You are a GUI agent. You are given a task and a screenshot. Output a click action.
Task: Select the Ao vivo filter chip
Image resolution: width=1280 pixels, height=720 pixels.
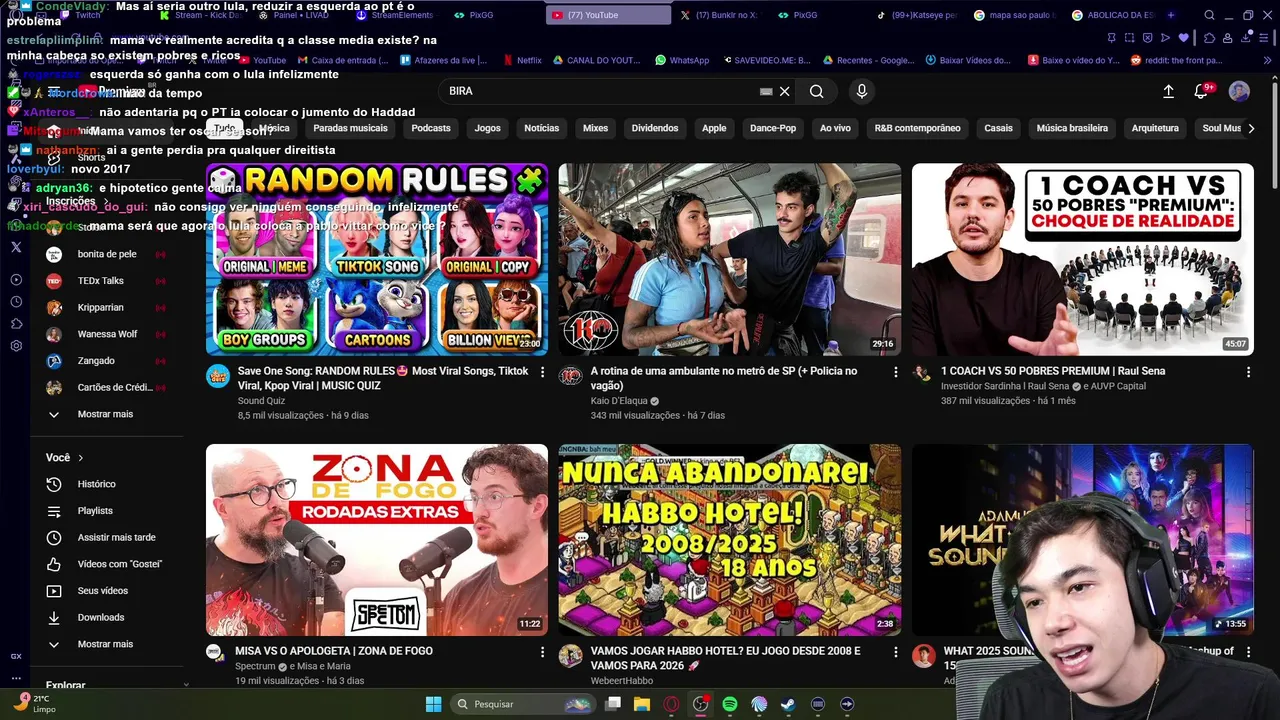tap(835, 128)
